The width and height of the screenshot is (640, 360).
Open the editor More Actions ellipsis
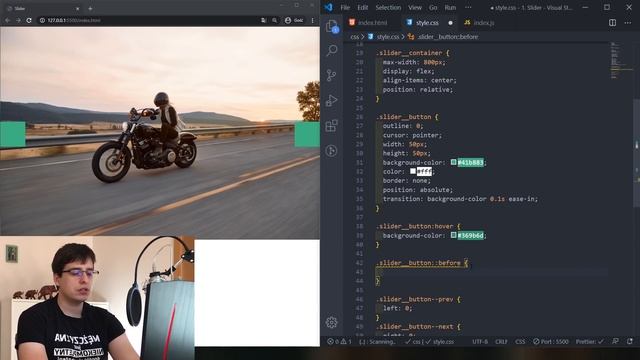[x=628, y=23]
